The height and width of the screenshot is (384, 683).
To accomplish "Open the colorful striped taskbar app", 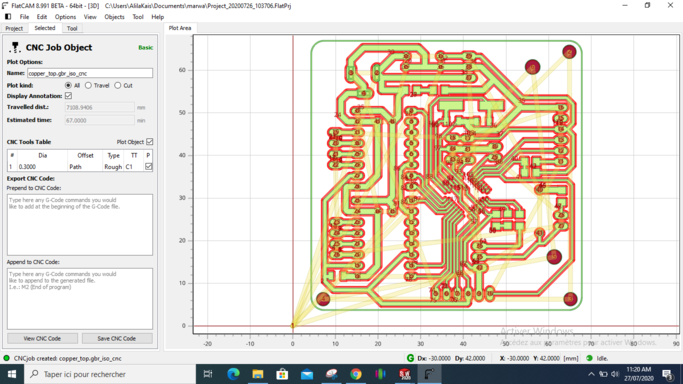I will click(380, 374).
